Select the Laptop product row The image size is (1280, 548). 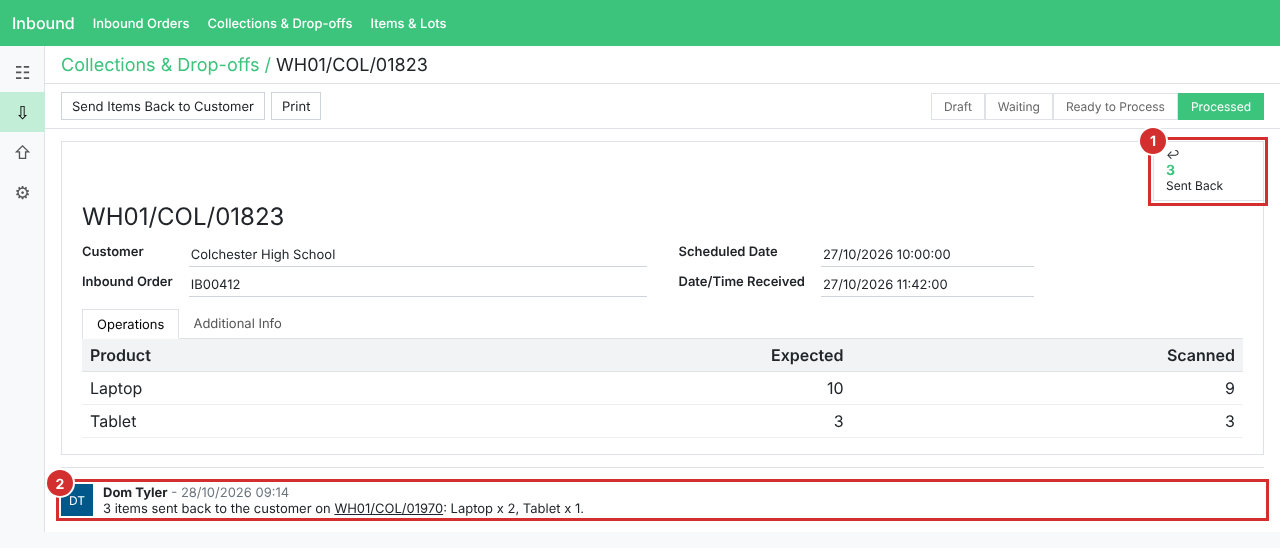click(662, 388)
